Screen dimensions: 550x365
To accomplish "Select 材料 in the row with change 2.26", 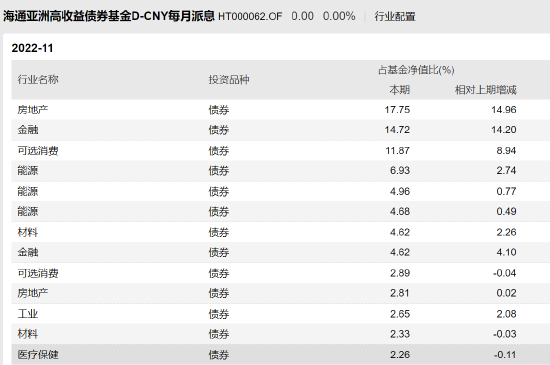I will [x=28, y=232].
